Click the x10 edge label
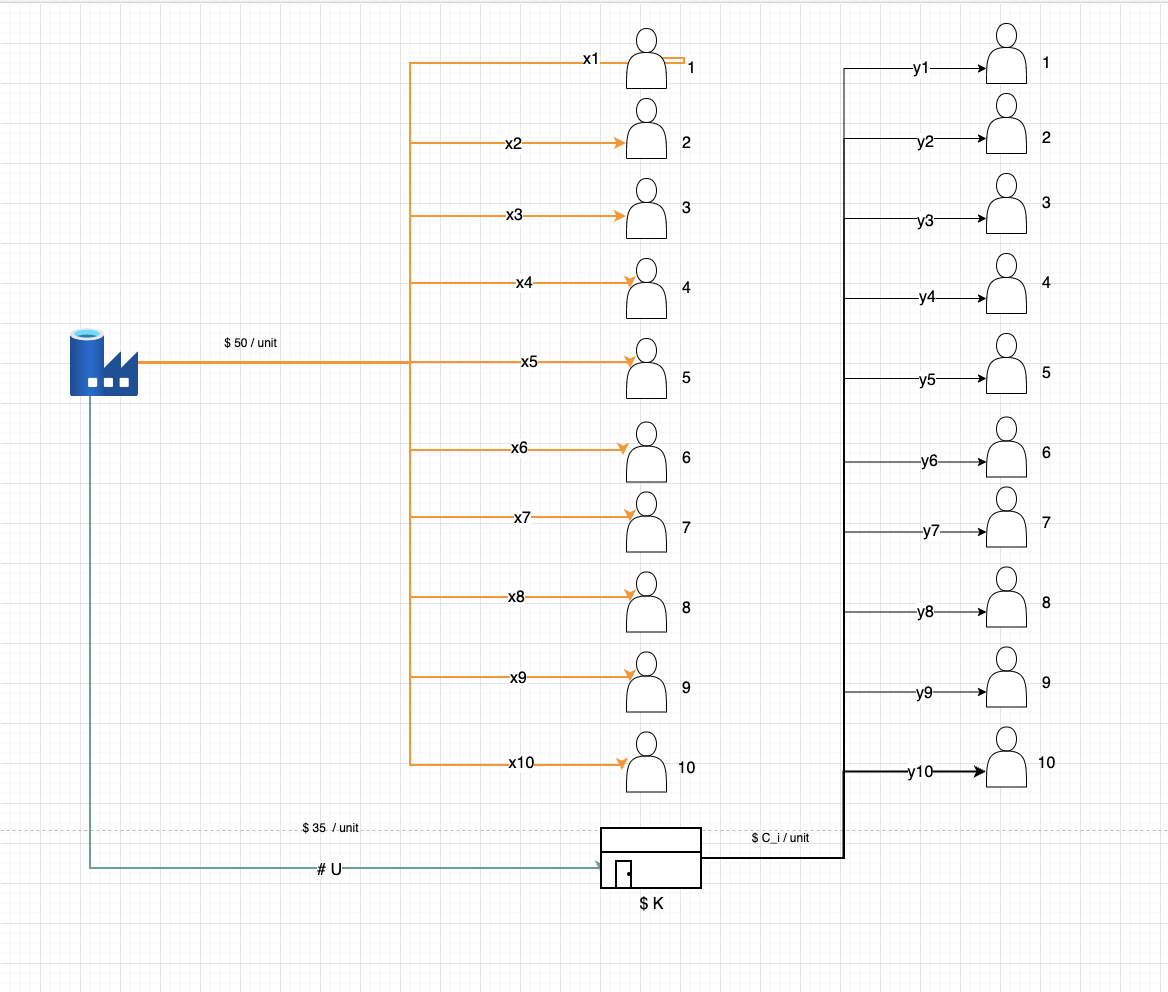Image resolution: width=1168 pixels, height=992 pixels. pyautogui.click(x=521, y=763)
